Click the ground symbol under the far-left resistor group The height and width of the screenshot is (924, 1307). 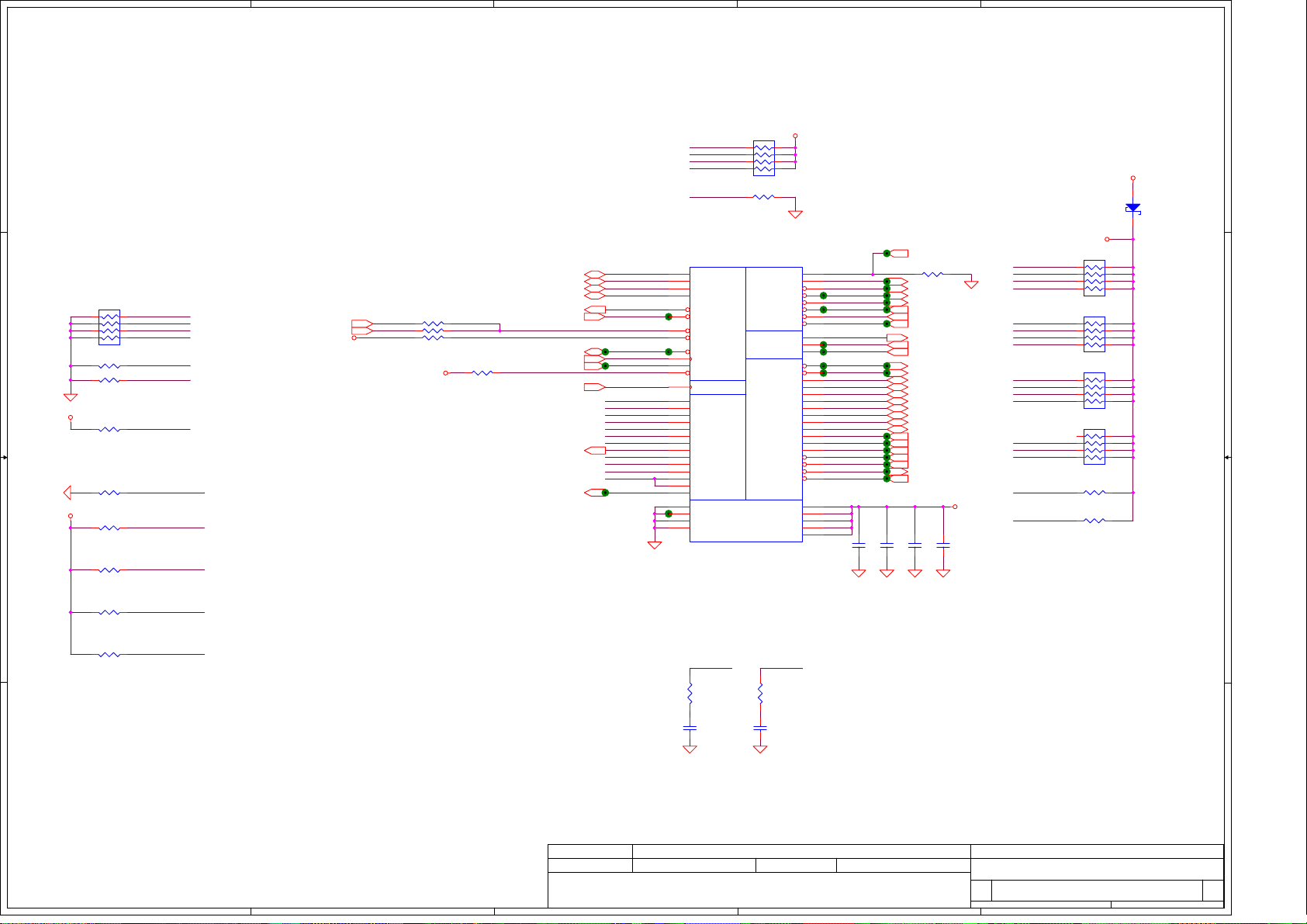71,397
